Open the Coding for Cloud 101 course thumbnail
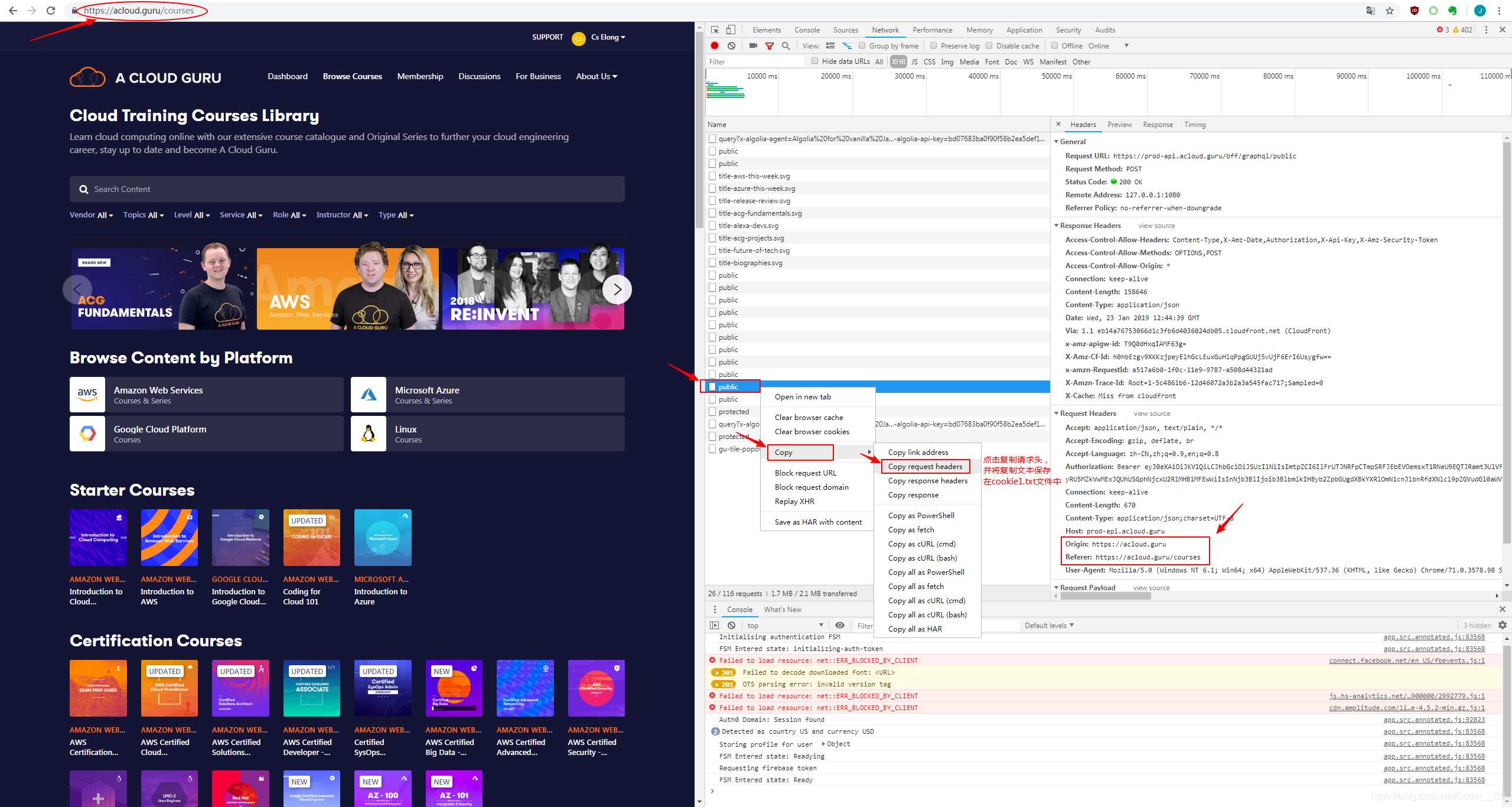 click(312, 538)
